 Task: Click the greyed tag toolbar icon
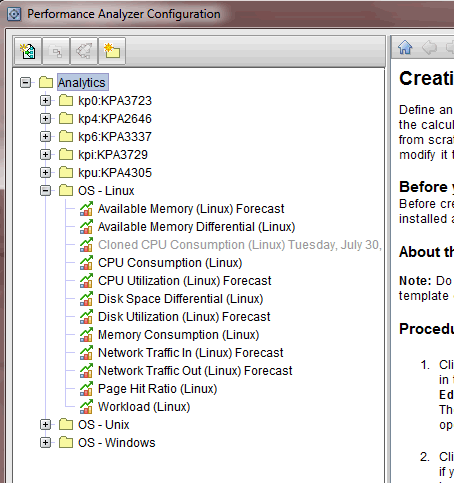[x=84, y=51]
